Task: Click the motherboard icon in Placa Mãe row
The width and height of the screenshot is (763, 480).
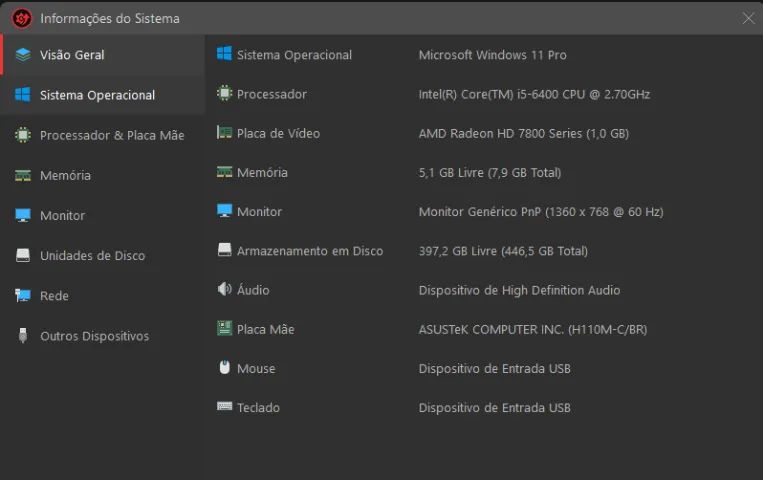Action: click(x=224, y=328)
